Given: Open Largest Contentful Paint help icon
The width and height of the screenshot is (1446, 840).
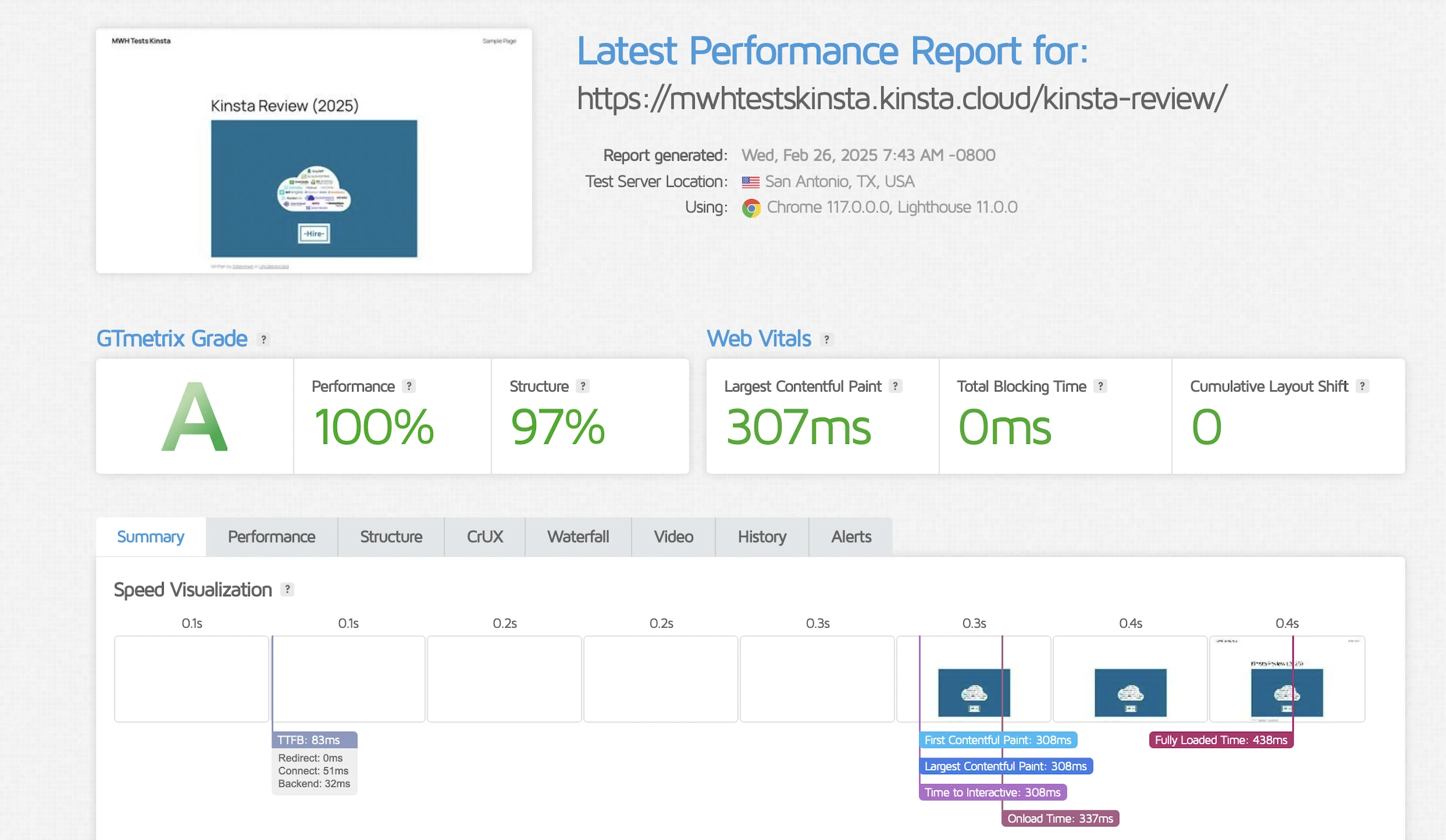Looking at the screenshot, I should point(895,387).
